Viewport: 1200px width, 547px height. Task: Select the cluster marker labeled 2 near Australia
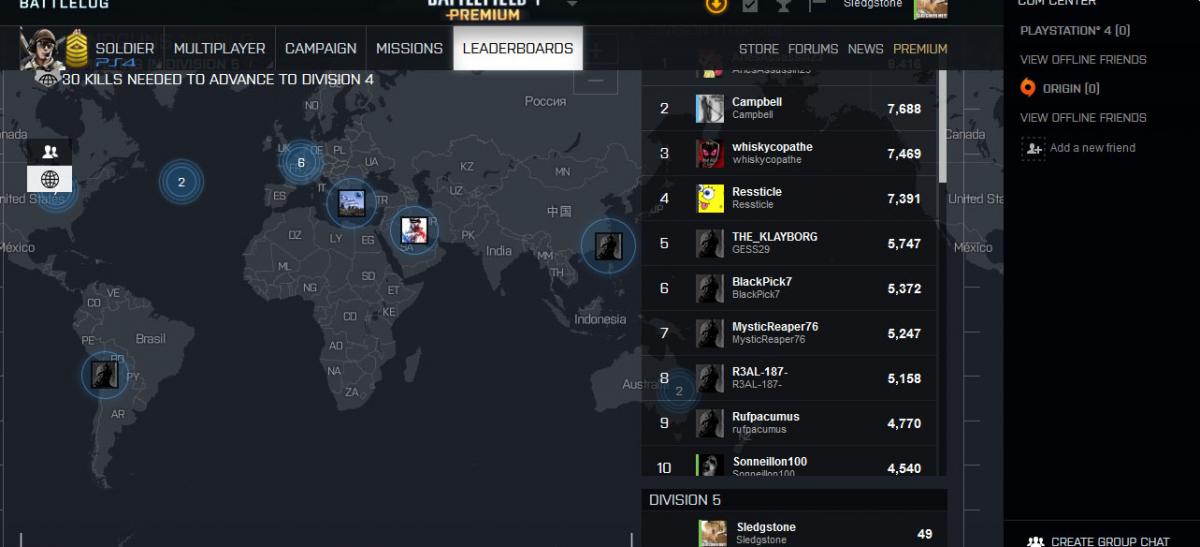click(x=679, y=391)
